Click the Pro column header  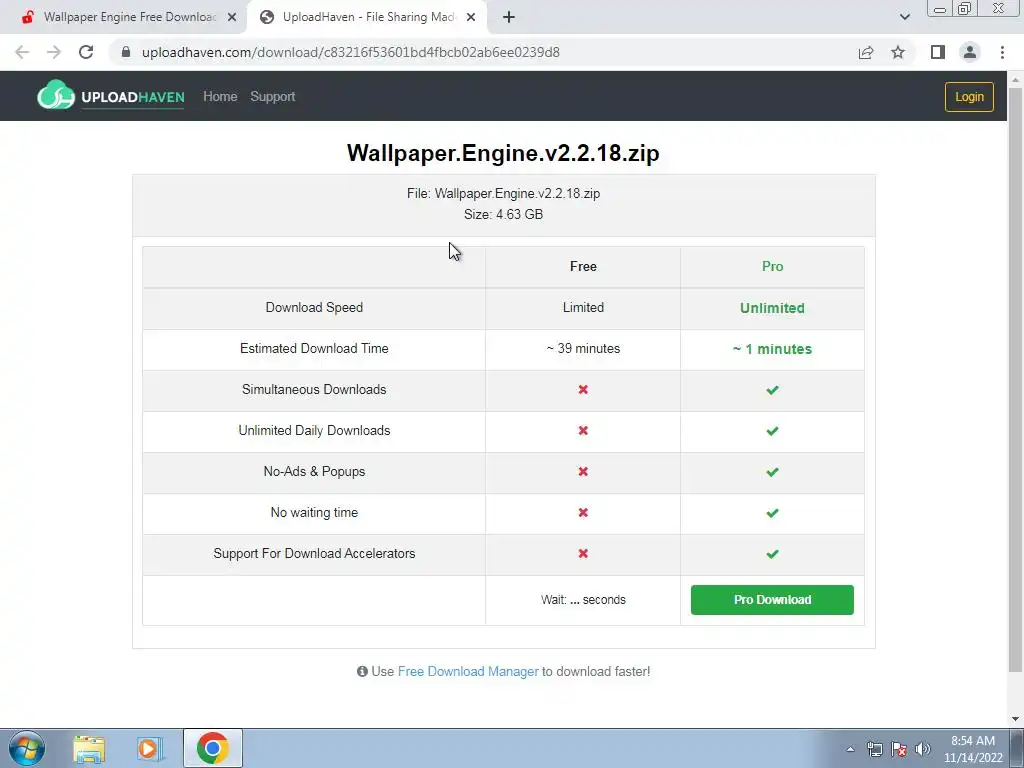[772, 266]
